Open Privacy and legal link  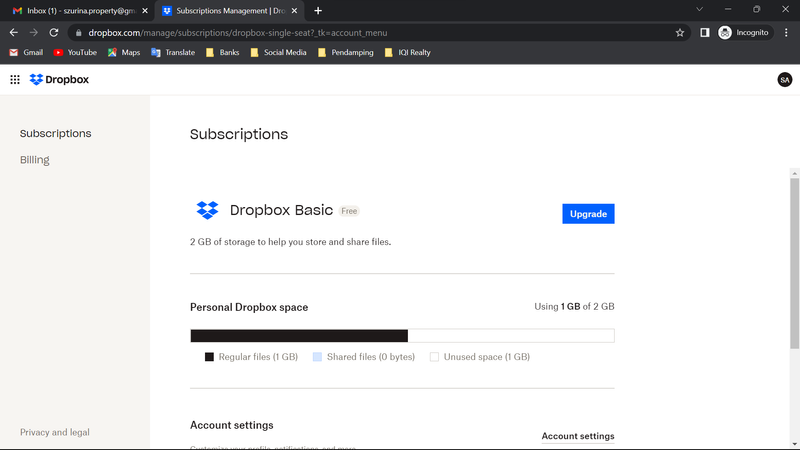[x=55, y=432]
